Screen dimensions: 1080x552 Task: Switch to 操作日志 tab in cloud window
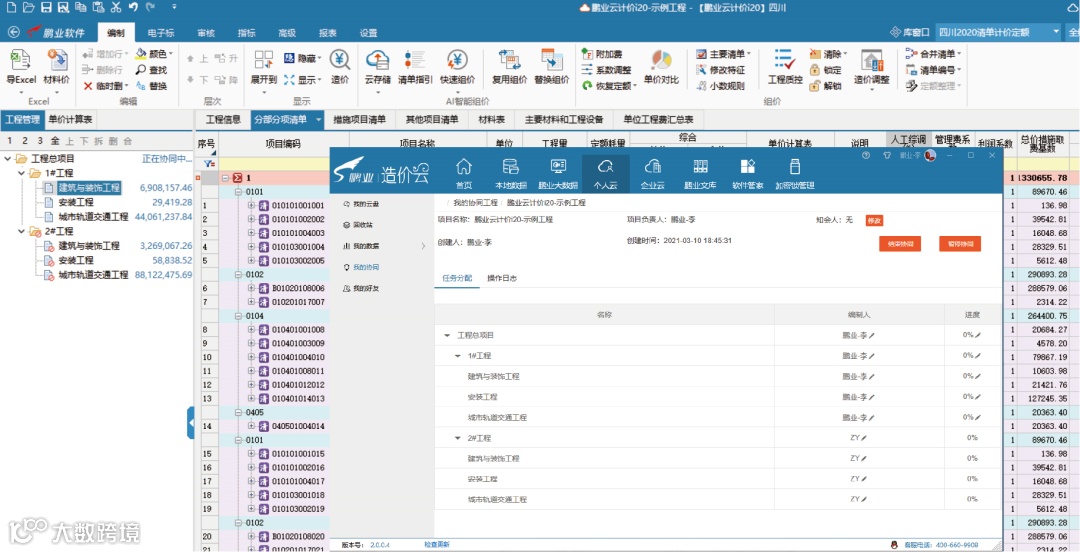(501, 278)
